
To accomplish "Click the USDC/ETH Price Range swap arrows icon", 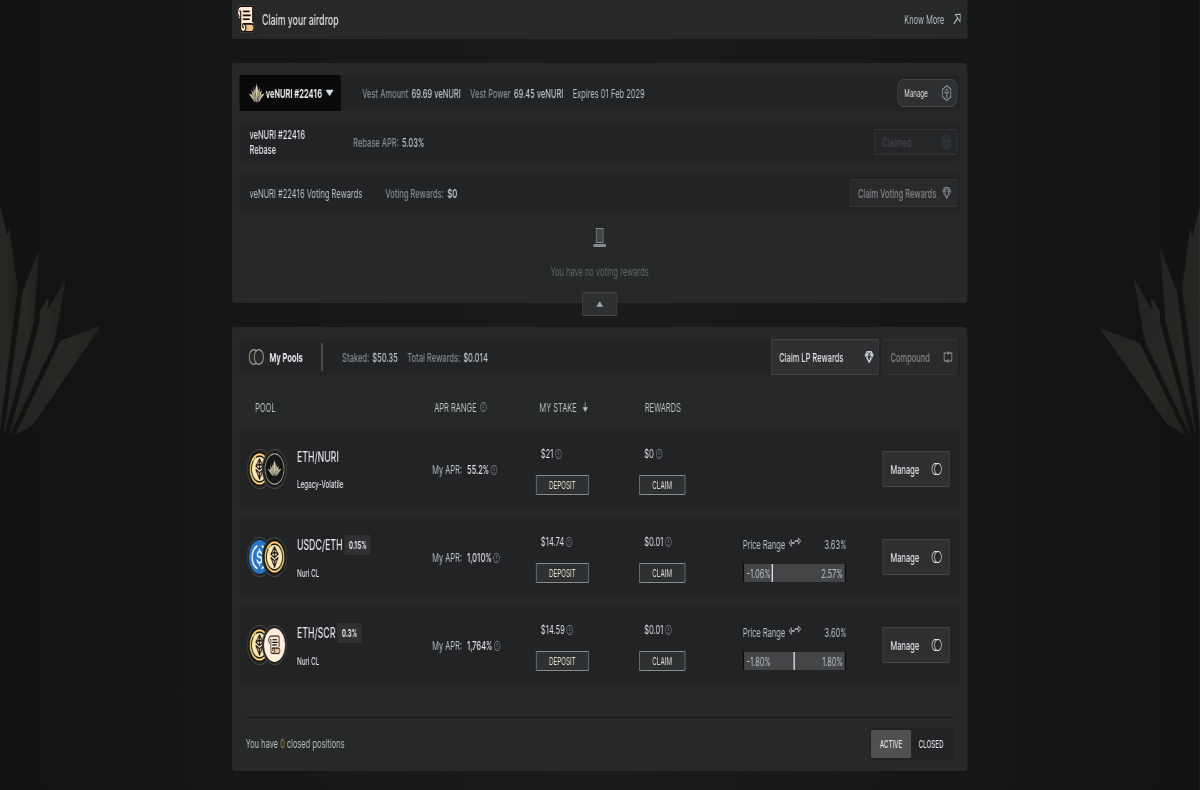I will tap(795, 544).
